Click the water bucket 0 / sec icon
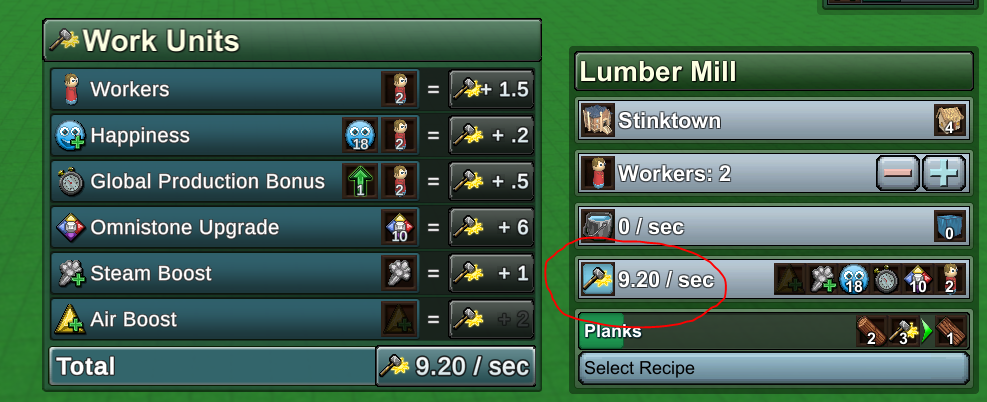The height and width of the screenshot is (402, 987). tap(597, 226)
